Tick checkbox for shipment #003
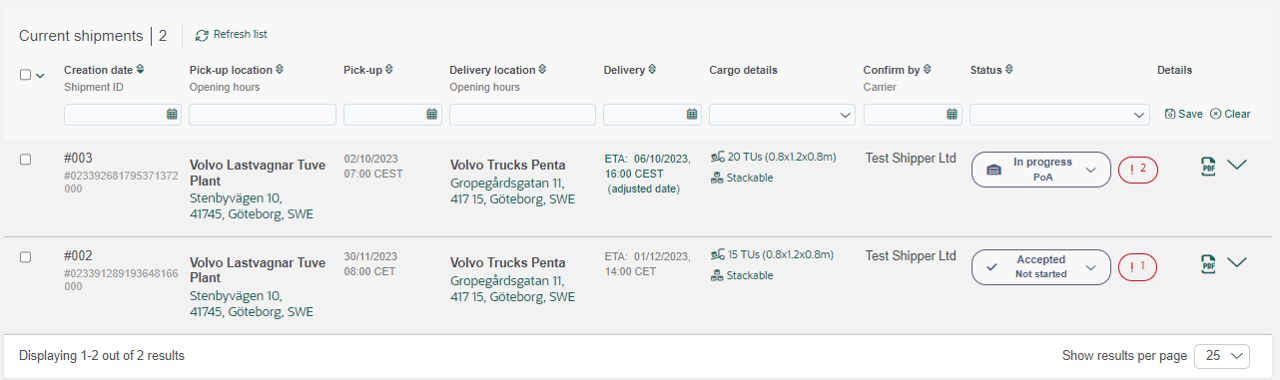This screenshot has height=380, width=1280. click(26, 159)
